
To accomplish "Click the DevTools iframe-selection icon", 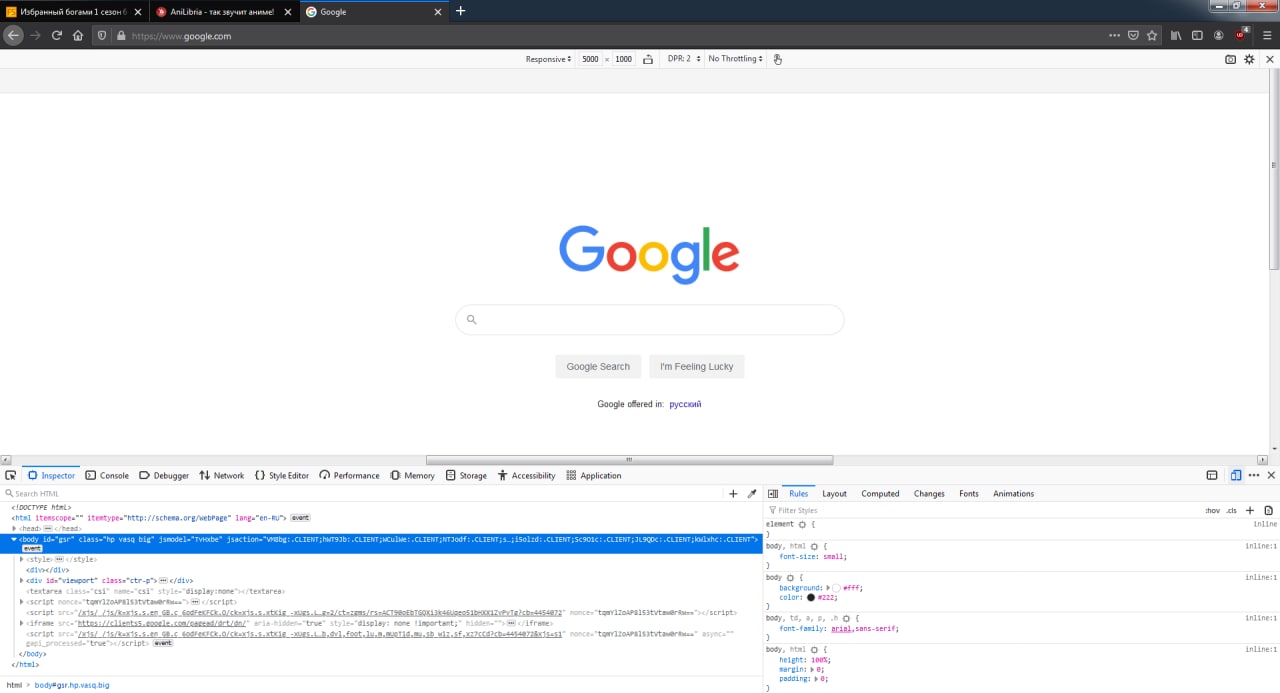I will tap(1212, 475).
